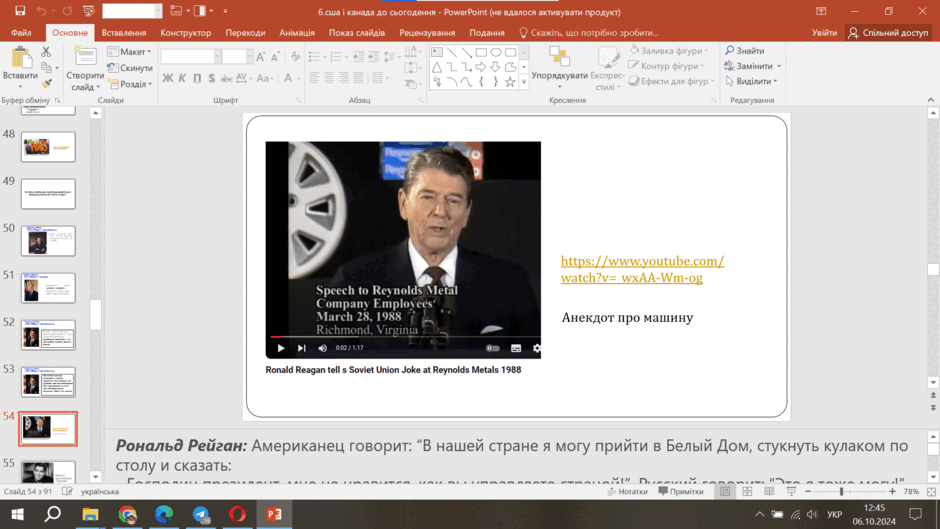Viewport: 940px width, 529px height.
Task: Toggle Underline (П) formatting
Action: [197, 78]
